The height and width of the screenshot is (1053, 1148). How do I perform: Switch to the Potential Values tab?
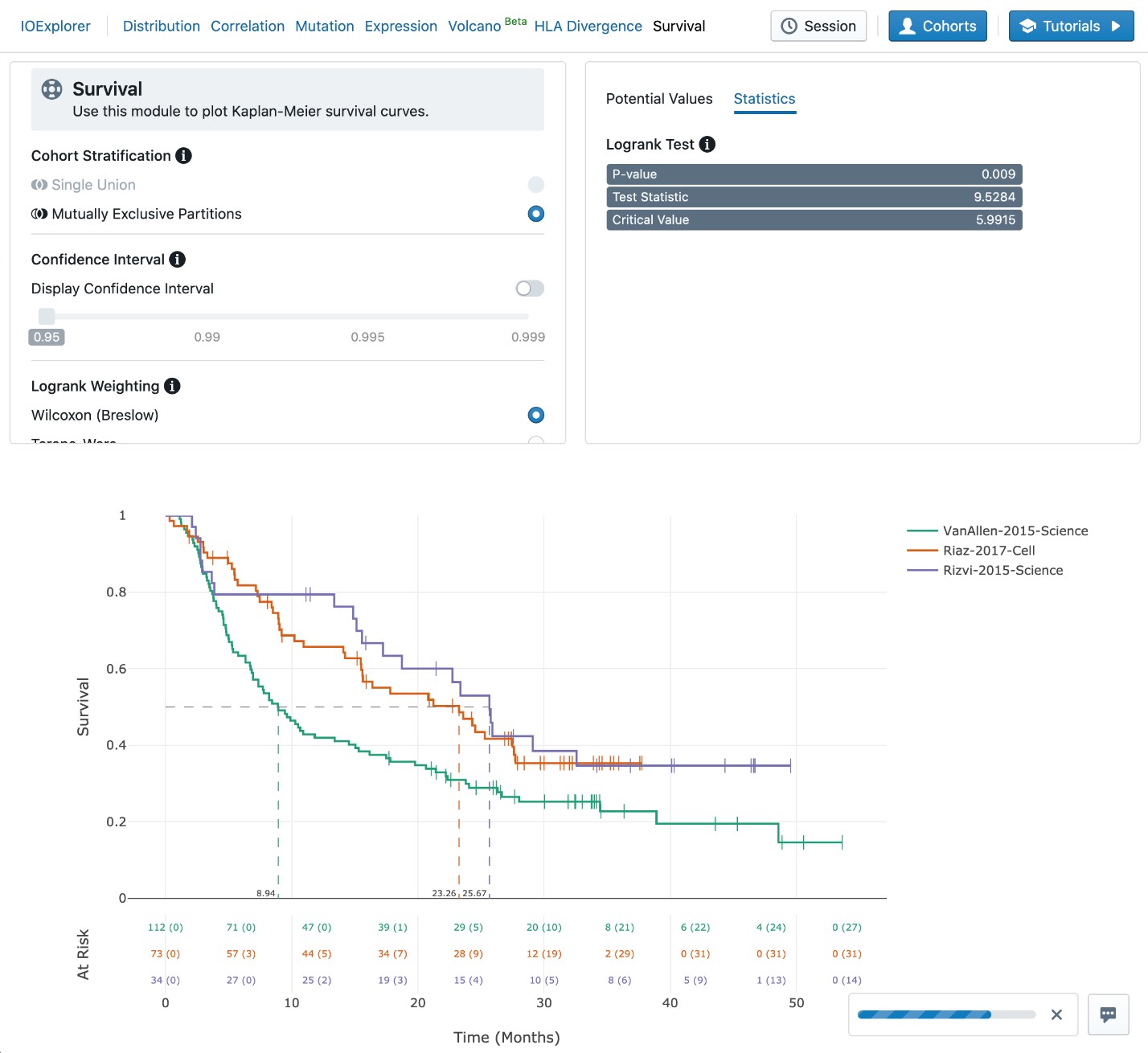click(658, 99)
